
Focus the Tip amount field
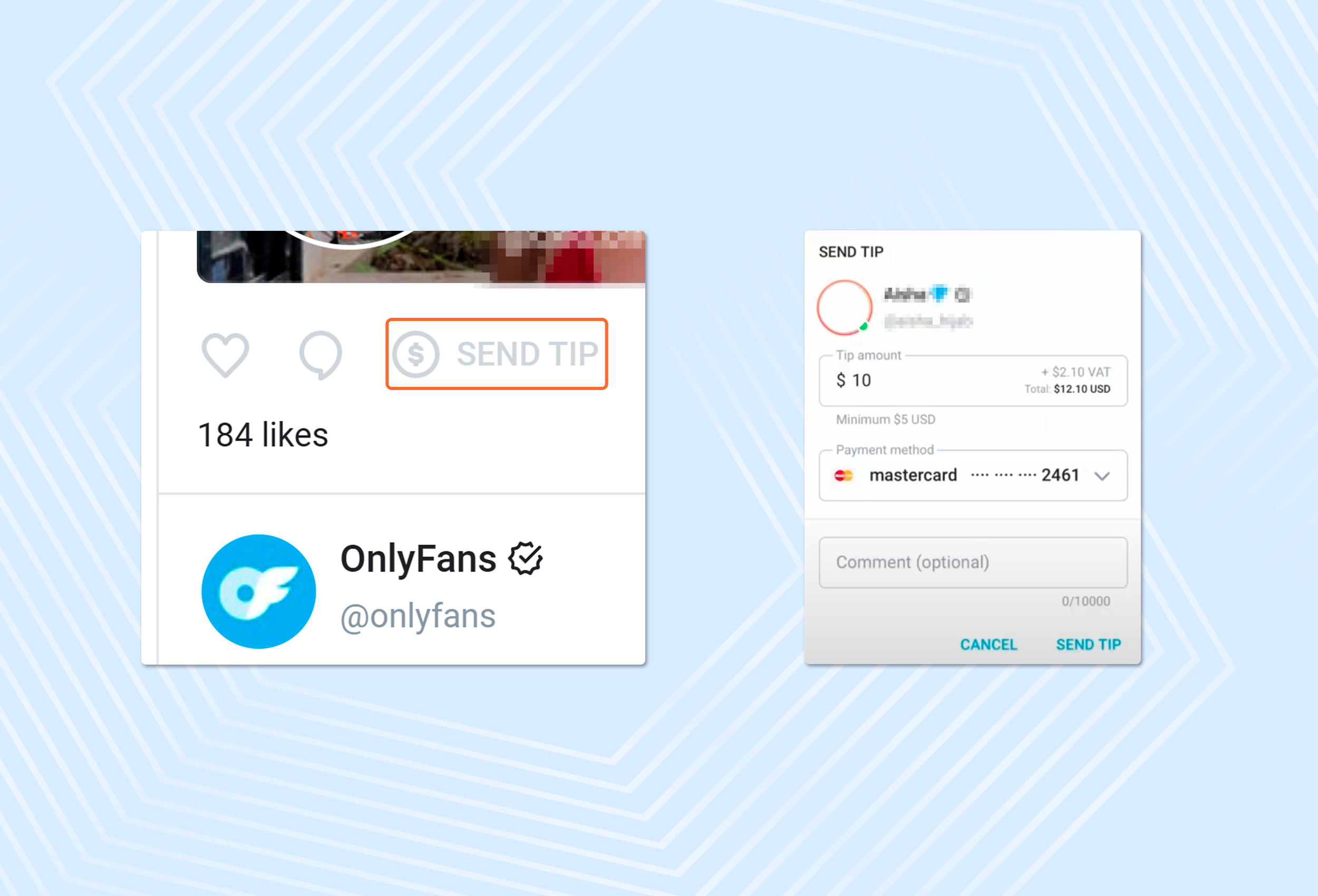973,381
